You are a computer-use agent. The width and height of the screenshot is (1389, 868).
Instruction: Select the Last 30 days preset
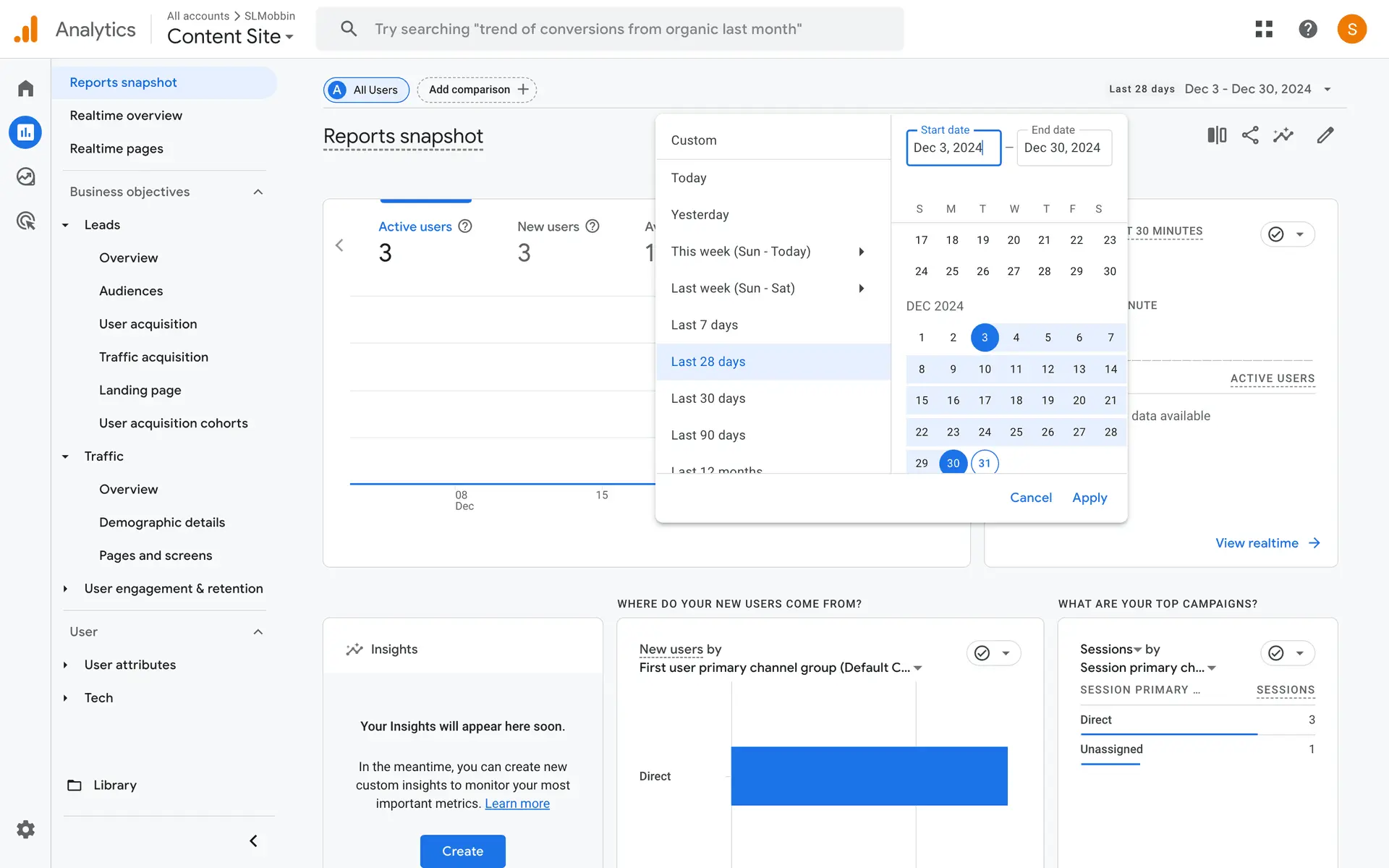pos(708,399)
